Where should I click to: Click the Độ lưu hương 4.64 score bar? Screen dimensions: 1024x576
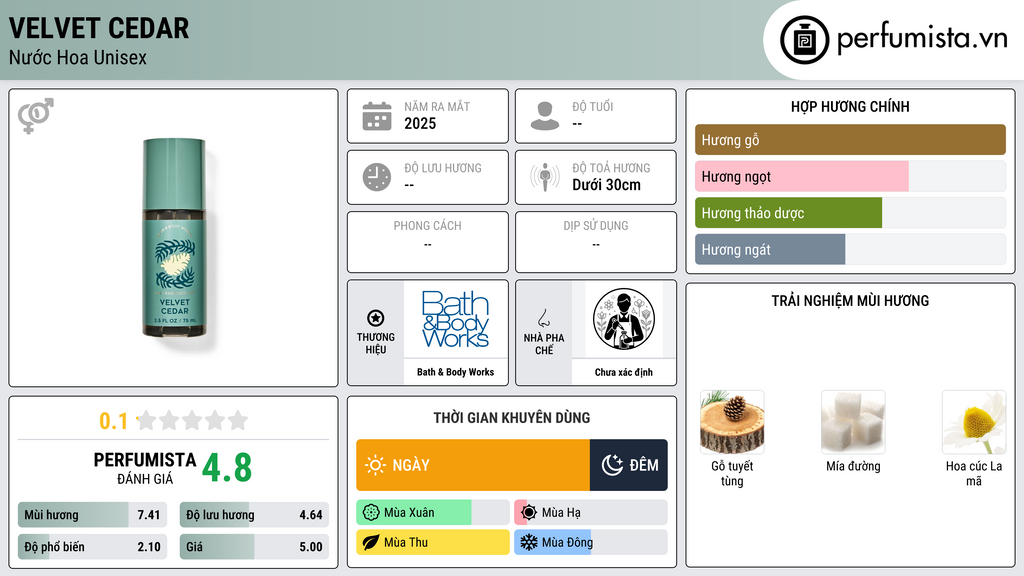[x=254, y=515]
